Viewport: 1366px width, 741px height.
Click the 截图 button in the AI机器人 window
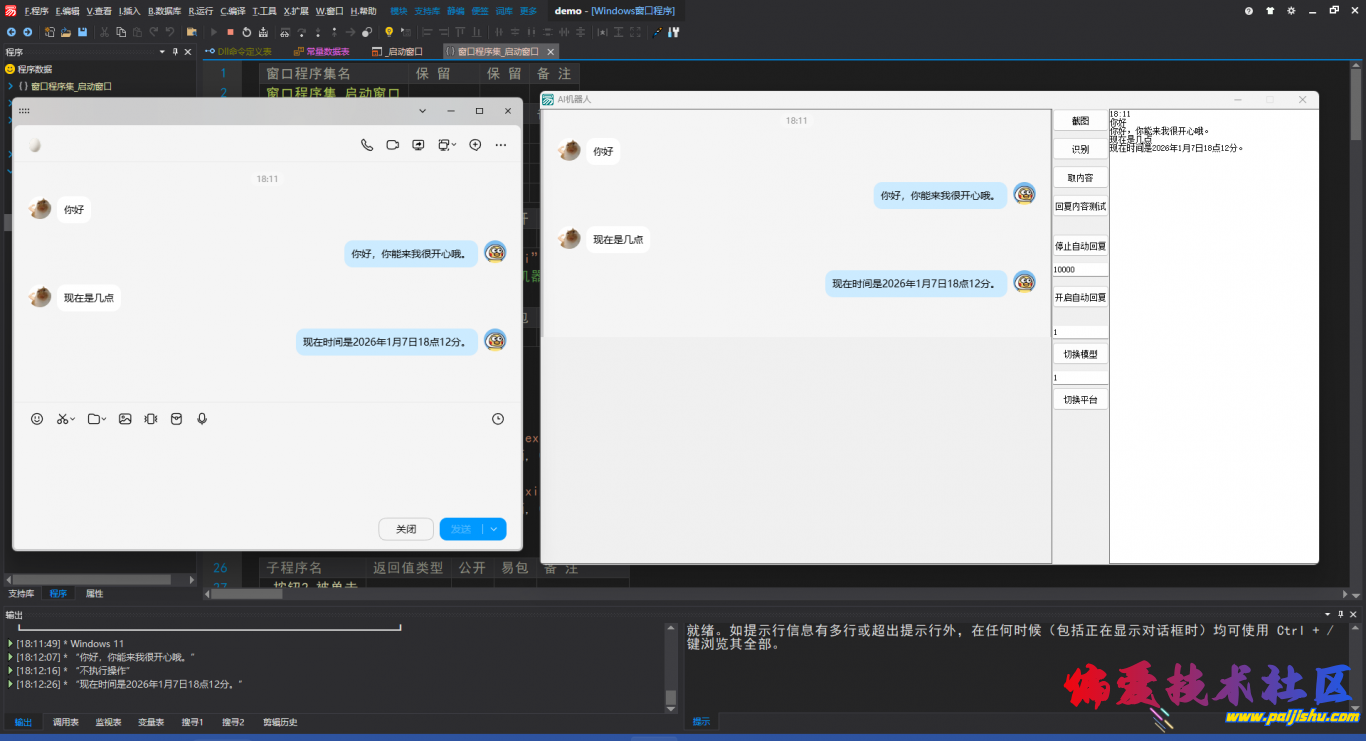pos(1080,120)
